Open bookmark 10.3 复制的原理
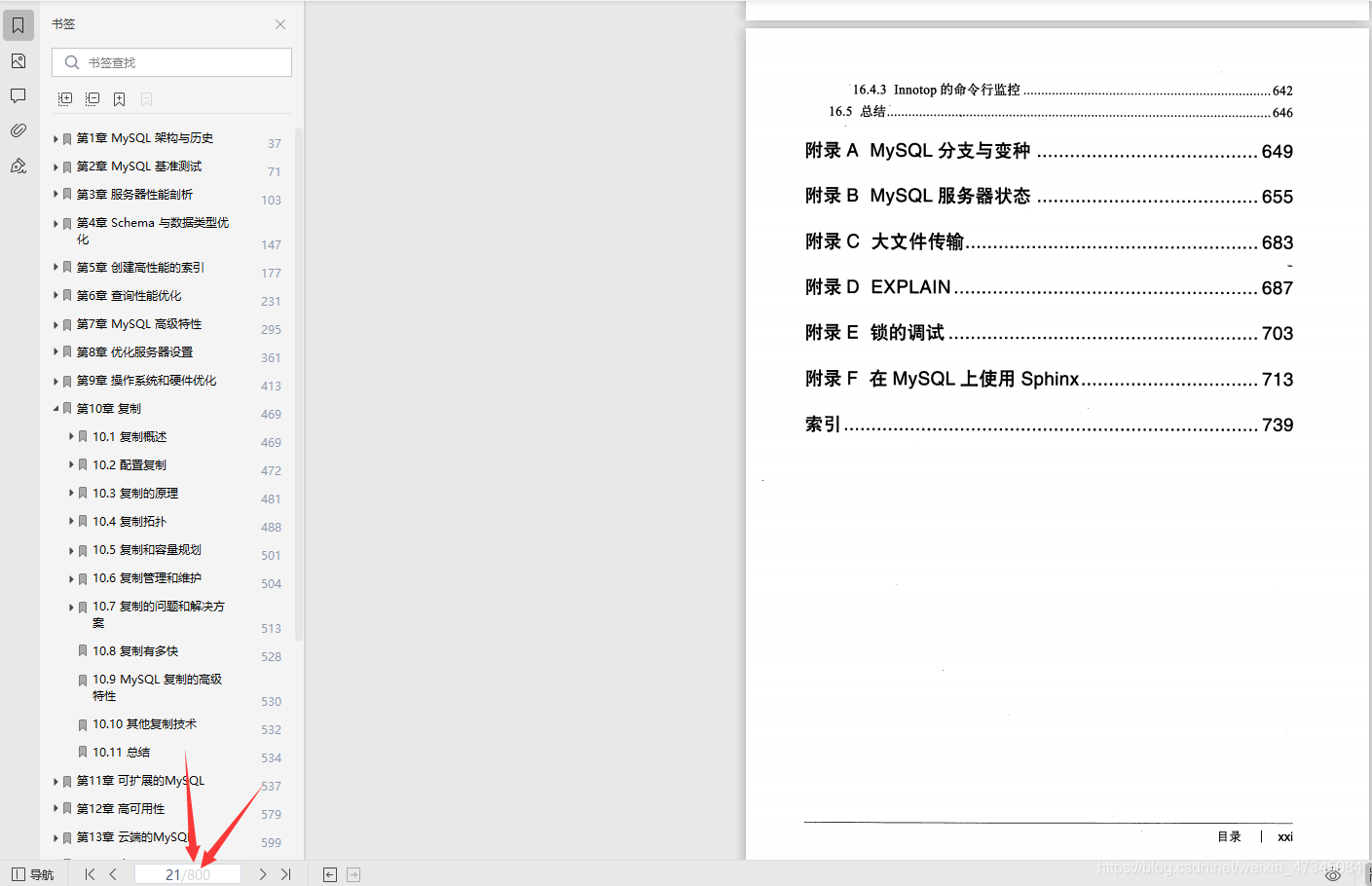 tap(135, 494)
